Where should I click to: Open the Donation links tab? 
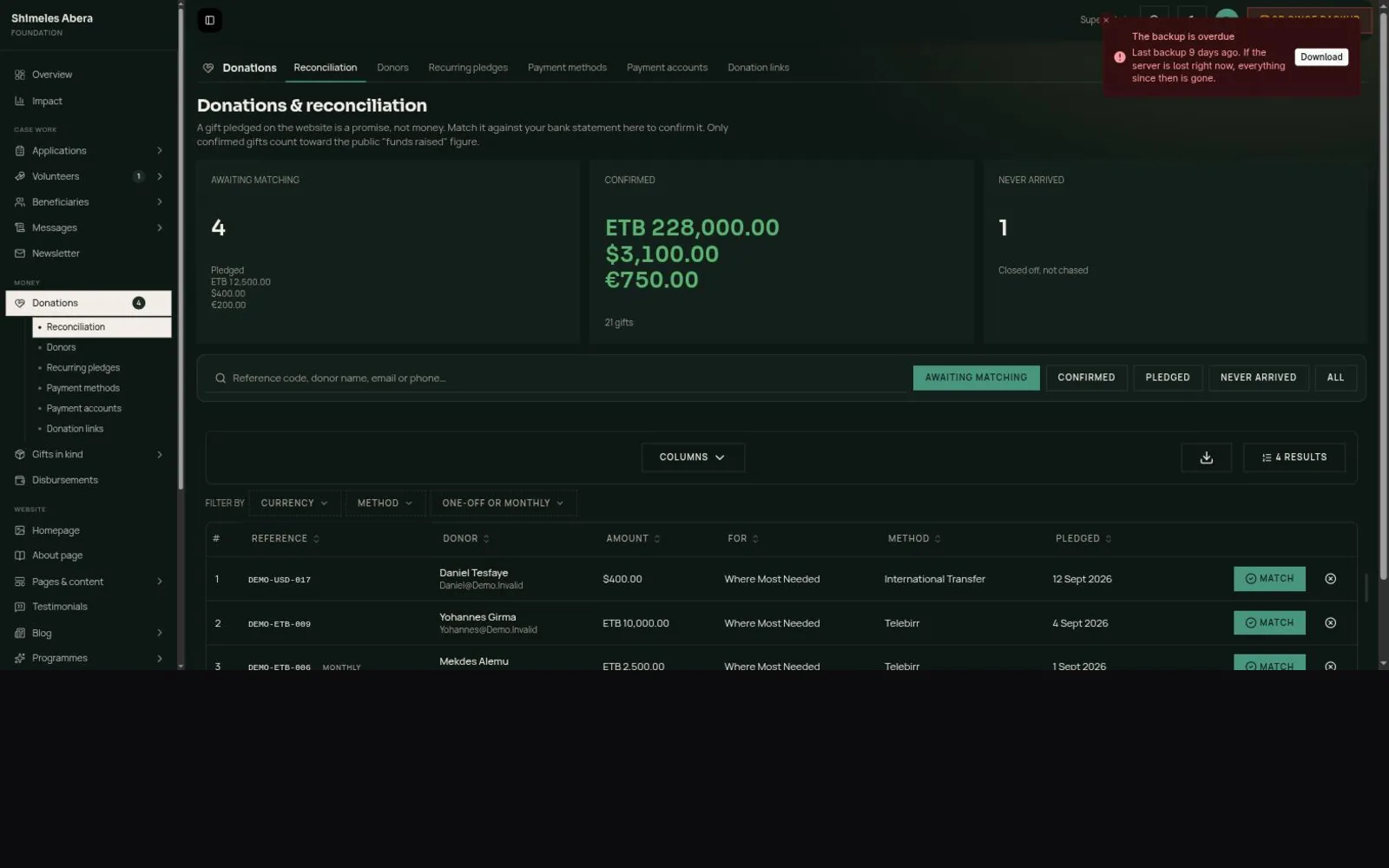(x=758, y=68)
